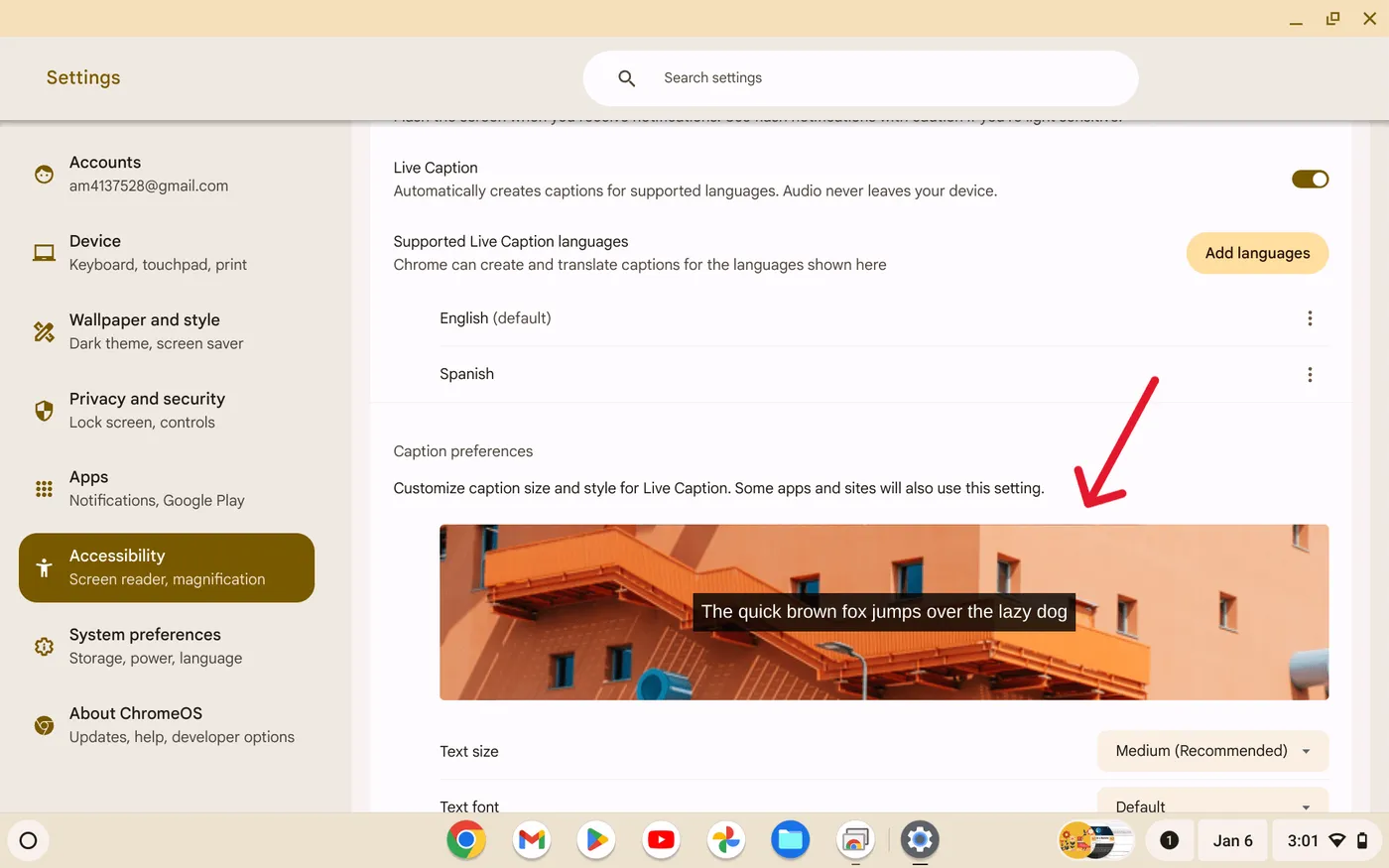The image size is (1389, 868).
Task: Open YouTube from the shelf
Action: tap(661, 840)
